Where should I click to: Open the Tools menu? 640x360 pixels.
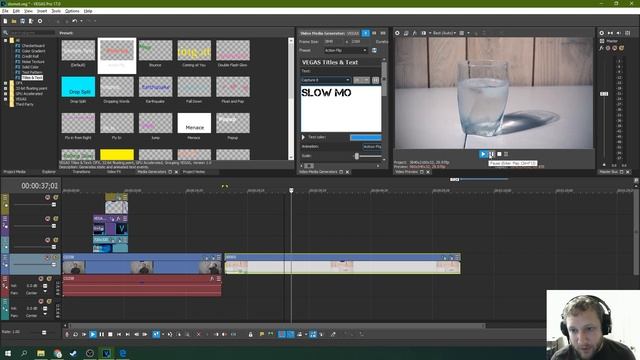(x=56, y=11)
